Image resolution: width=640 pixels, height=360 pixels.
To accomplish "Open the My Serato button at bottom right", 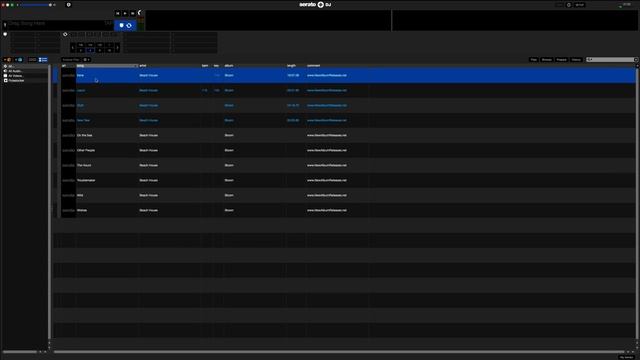I will click(627, 358).
